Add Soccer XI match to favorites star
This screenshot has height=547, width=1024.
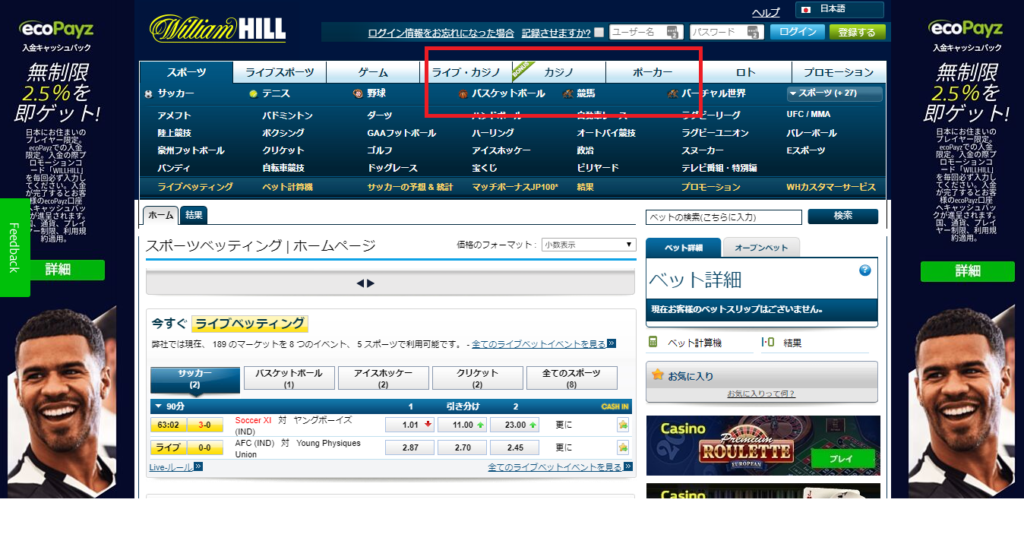[x=622, y=425]
